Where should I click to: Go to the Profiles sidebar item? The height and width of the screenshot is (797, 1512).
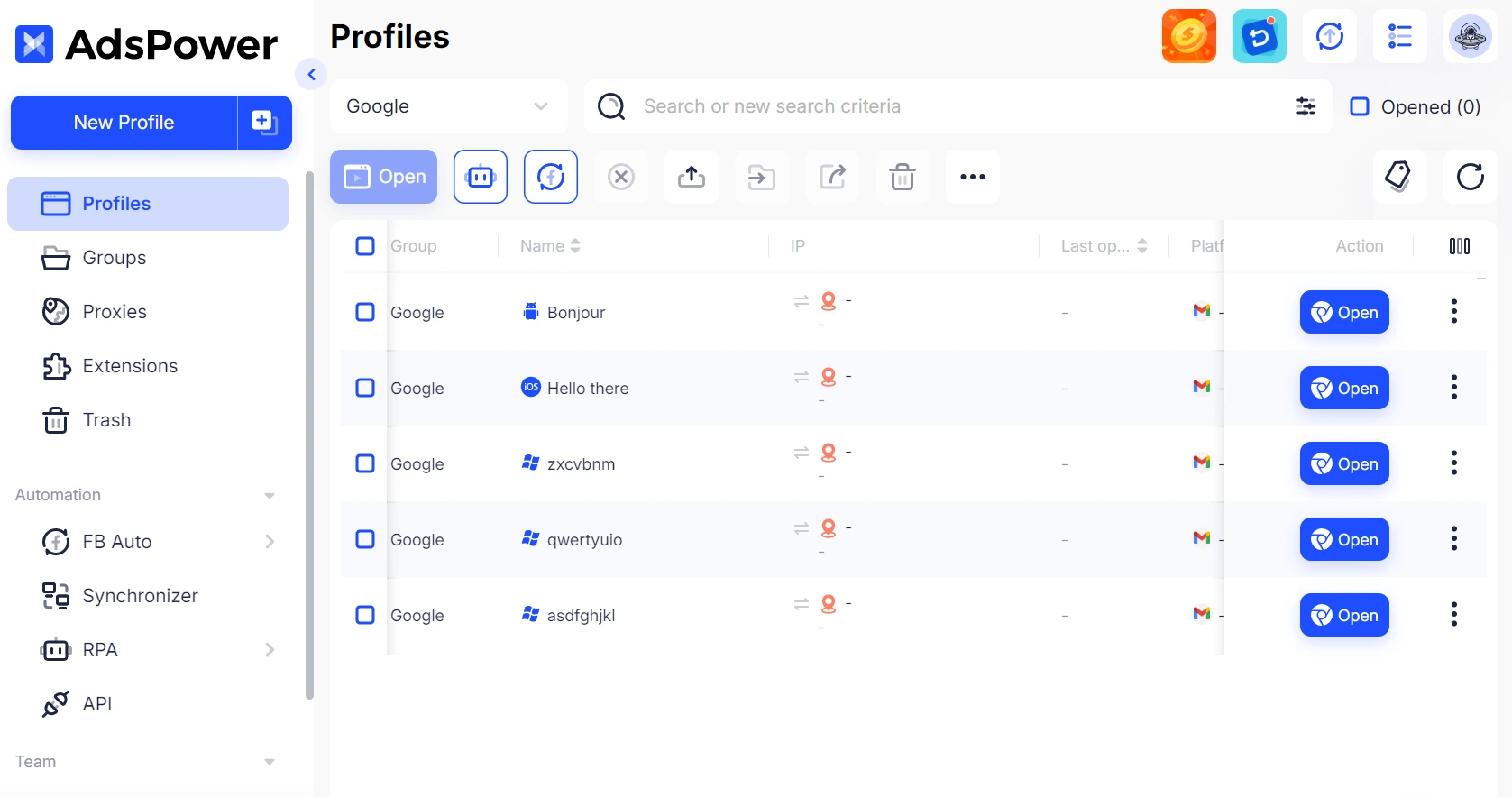tap(148, 204)
